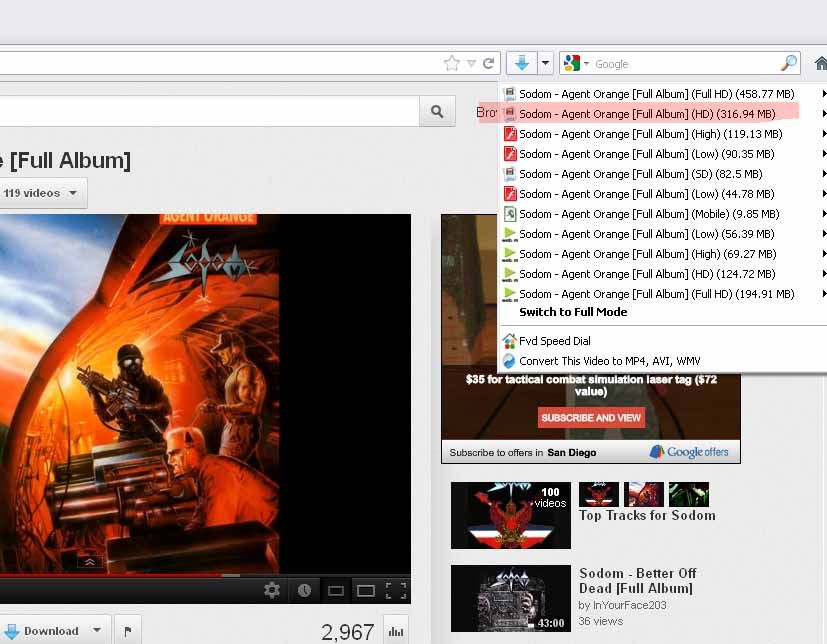The height and width of the screenshot is (644, 827).
Task: Switch player to large size icon
Action: (x=366, y=591)
